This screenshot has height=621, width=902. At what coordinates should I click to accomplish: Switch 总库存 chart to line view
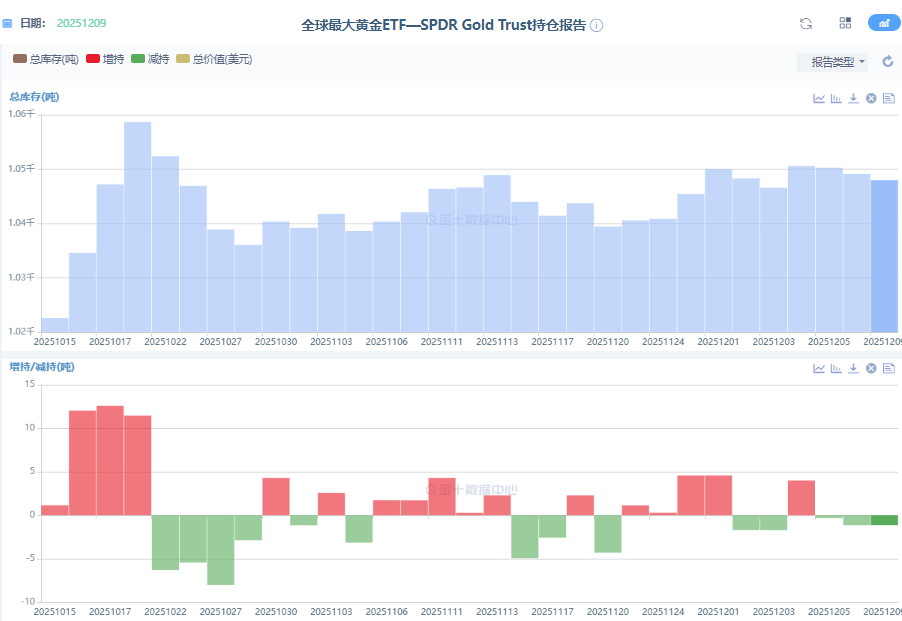[x=819, y=98]
